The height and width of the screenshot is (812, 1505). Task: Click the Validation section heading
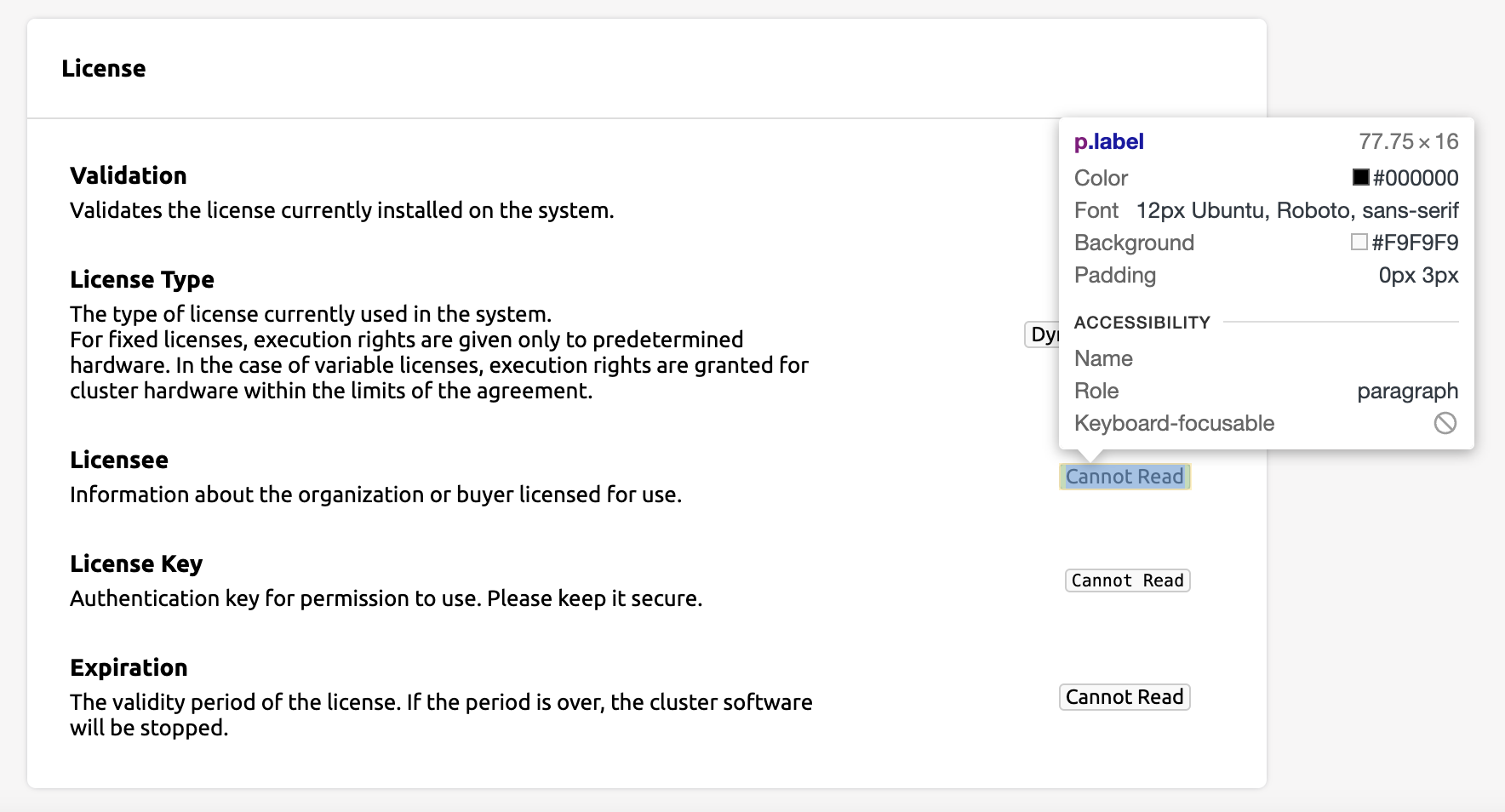129,175
